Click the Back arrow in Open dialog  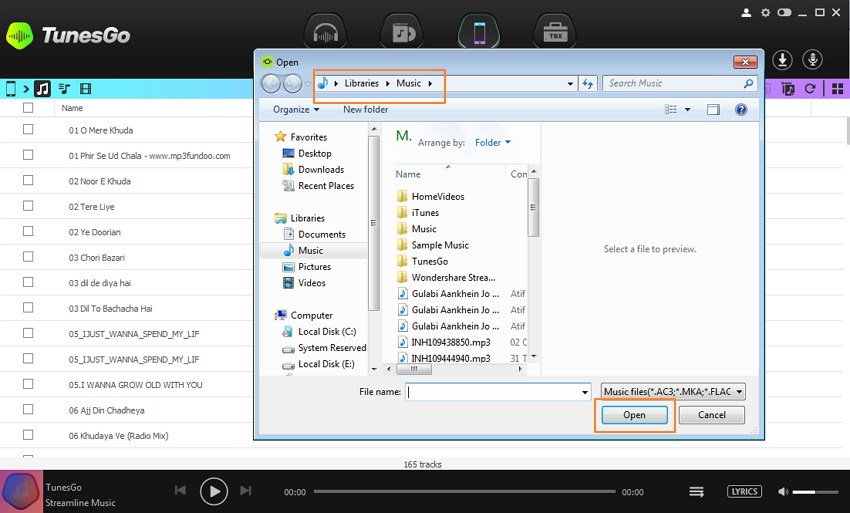pos(271,84)
